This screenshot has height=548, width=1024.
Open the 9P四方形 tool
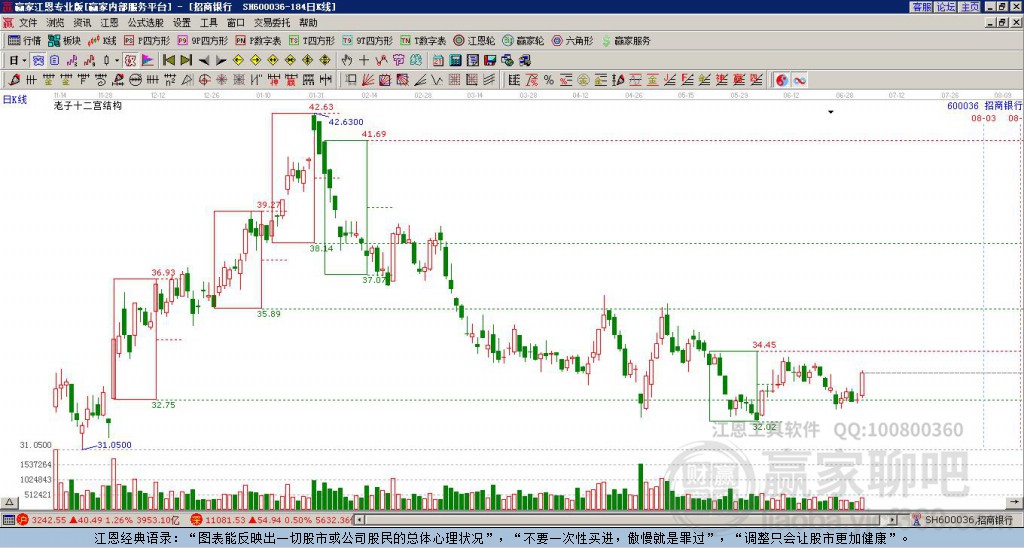tap(202, 40)
